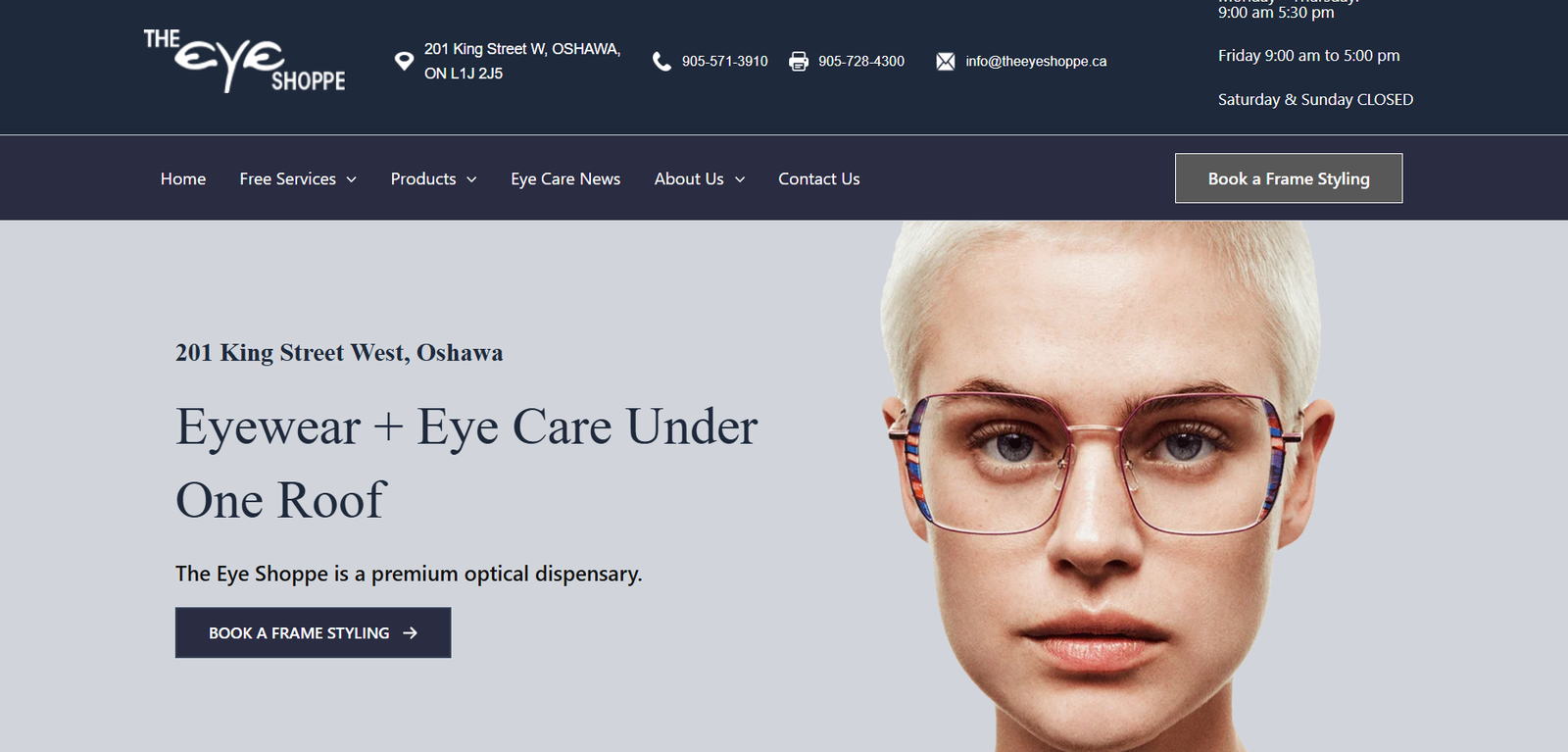Open the Free Services menu item
Screen dimensions: 1568x752
coord(287,178)
